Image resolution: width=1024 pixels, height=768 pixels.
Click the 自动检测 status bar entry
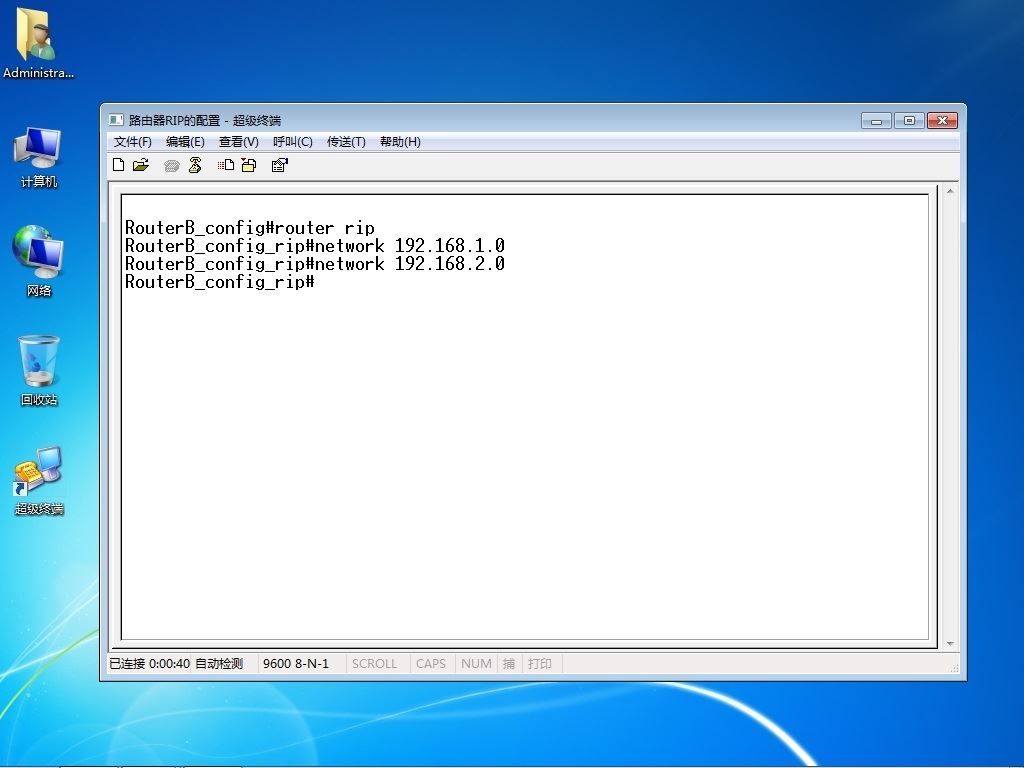tap(219, 664)
